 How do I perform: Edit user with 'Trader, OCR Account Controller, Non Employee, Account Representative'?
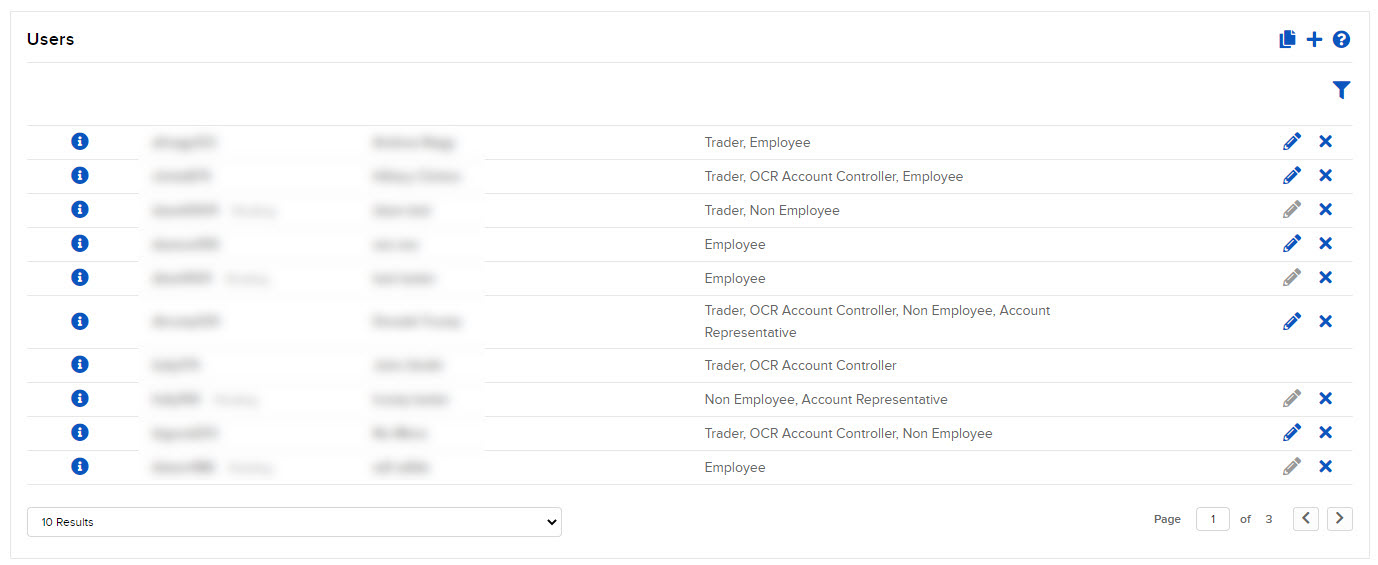click(1292, 322)
